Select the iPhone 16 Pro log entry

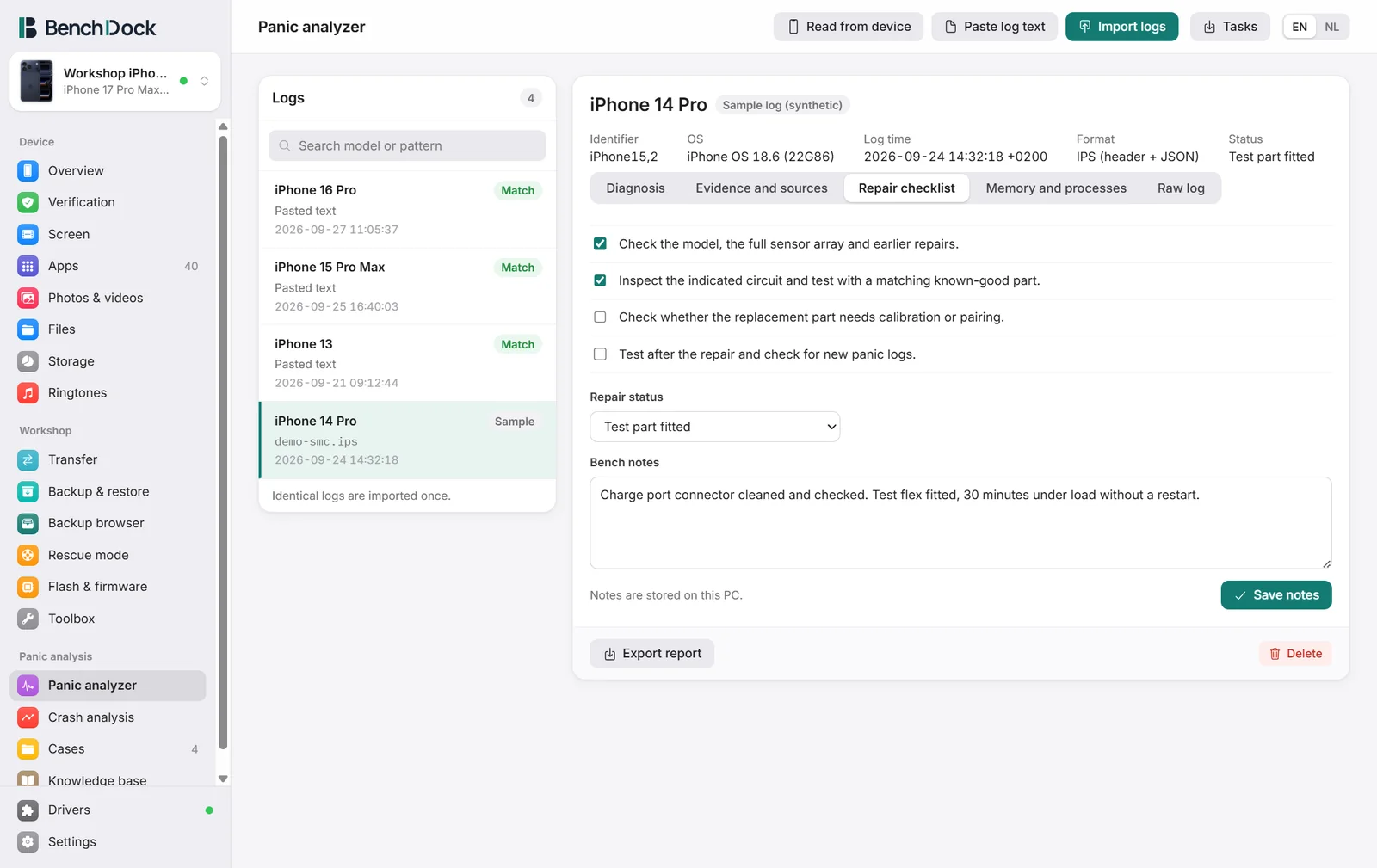click(407, 209)
